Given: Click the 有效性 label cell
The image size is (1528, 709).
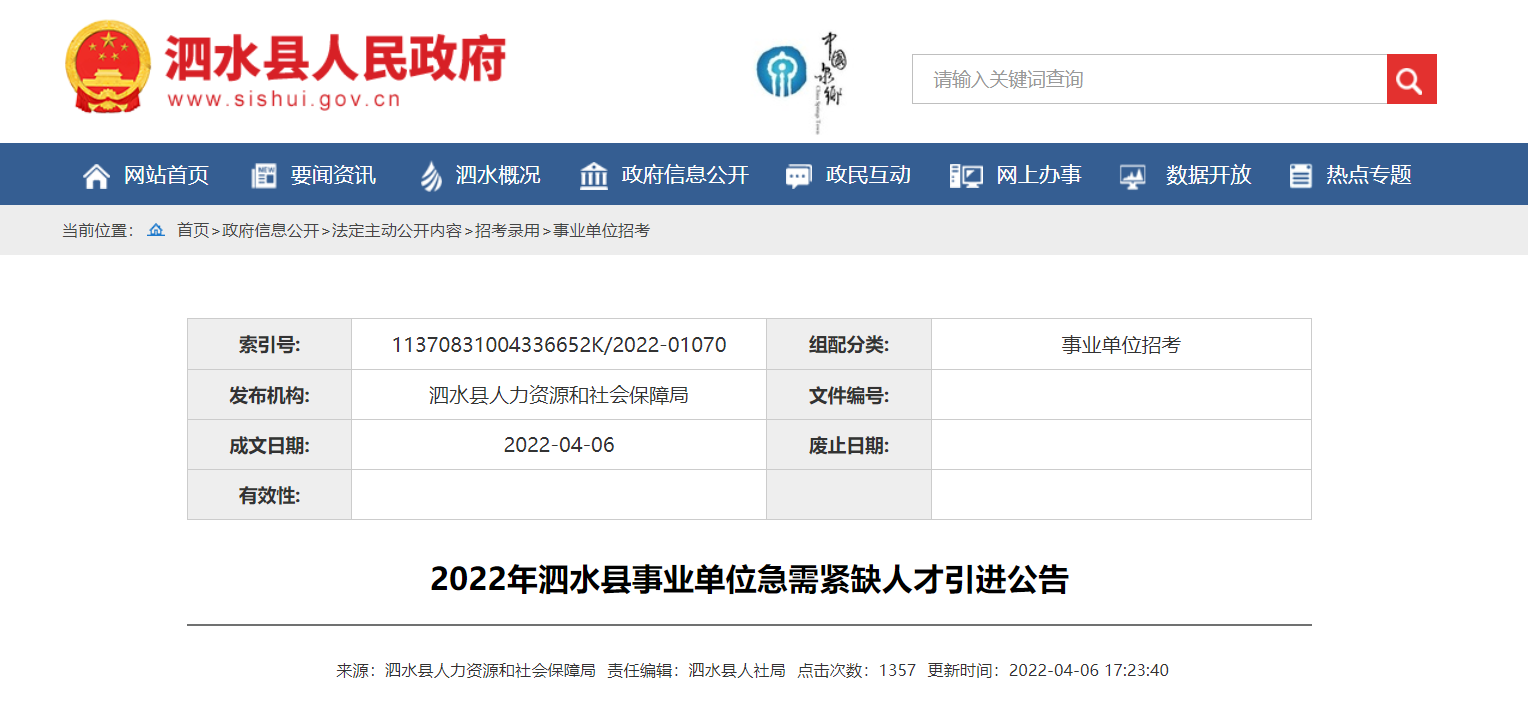Looking at the screenshot, I should (269, 495).
